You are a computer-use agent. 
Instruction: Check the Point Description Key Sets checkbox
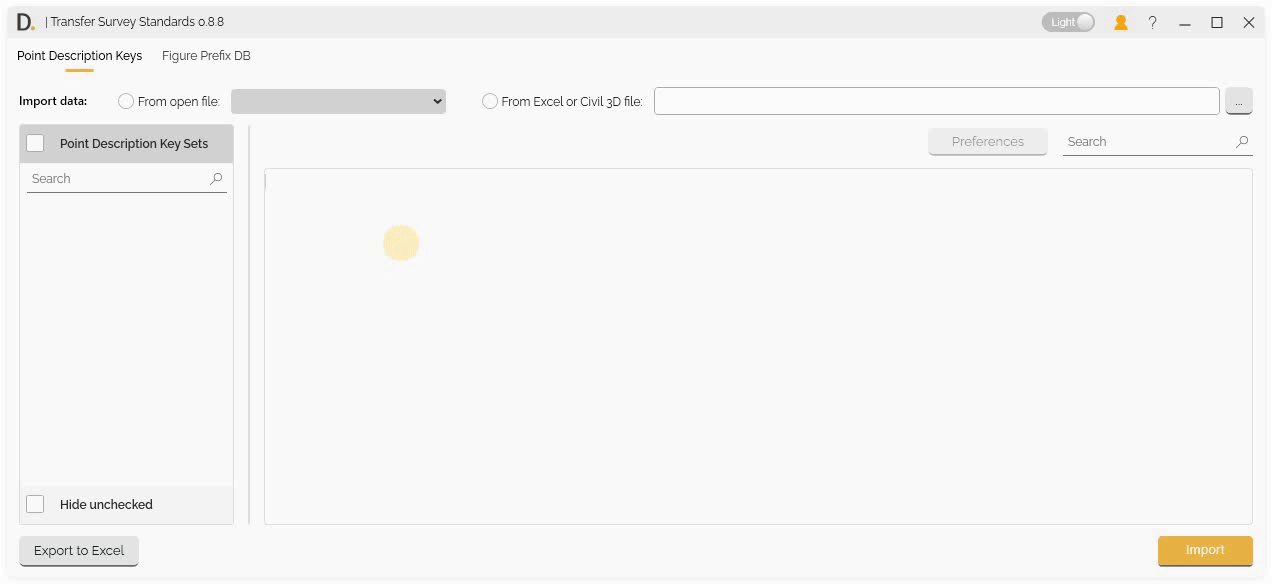[x=35, y=143]
